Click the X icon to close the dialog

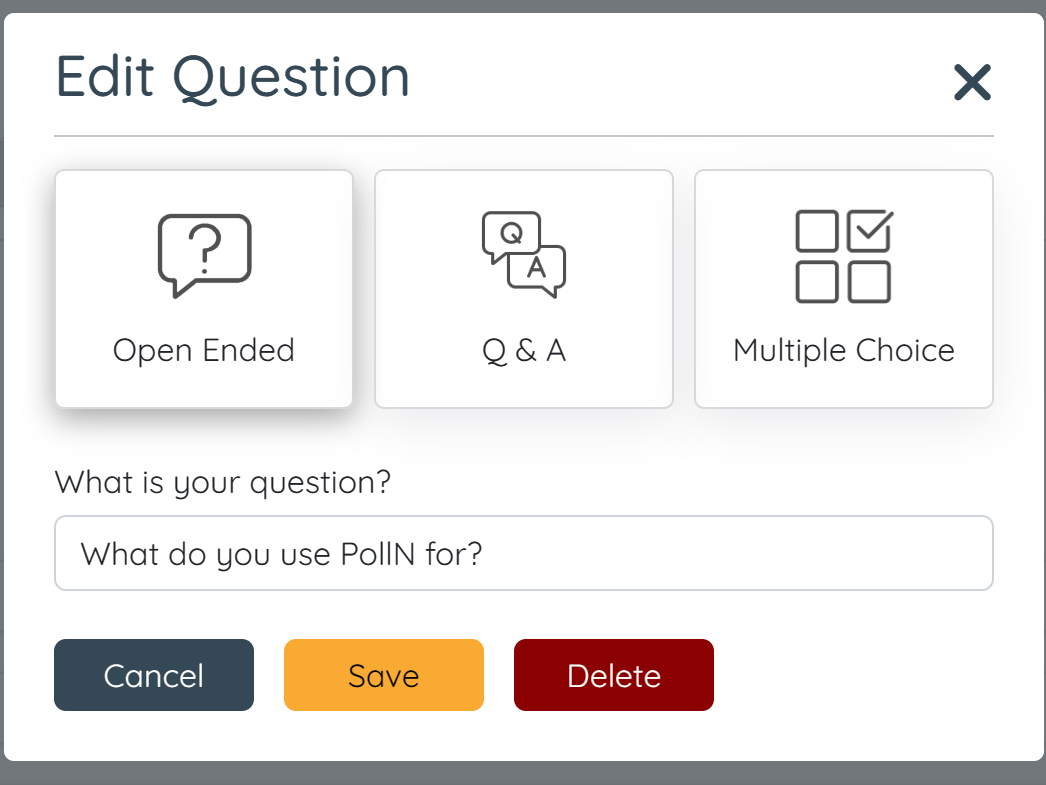971,83
